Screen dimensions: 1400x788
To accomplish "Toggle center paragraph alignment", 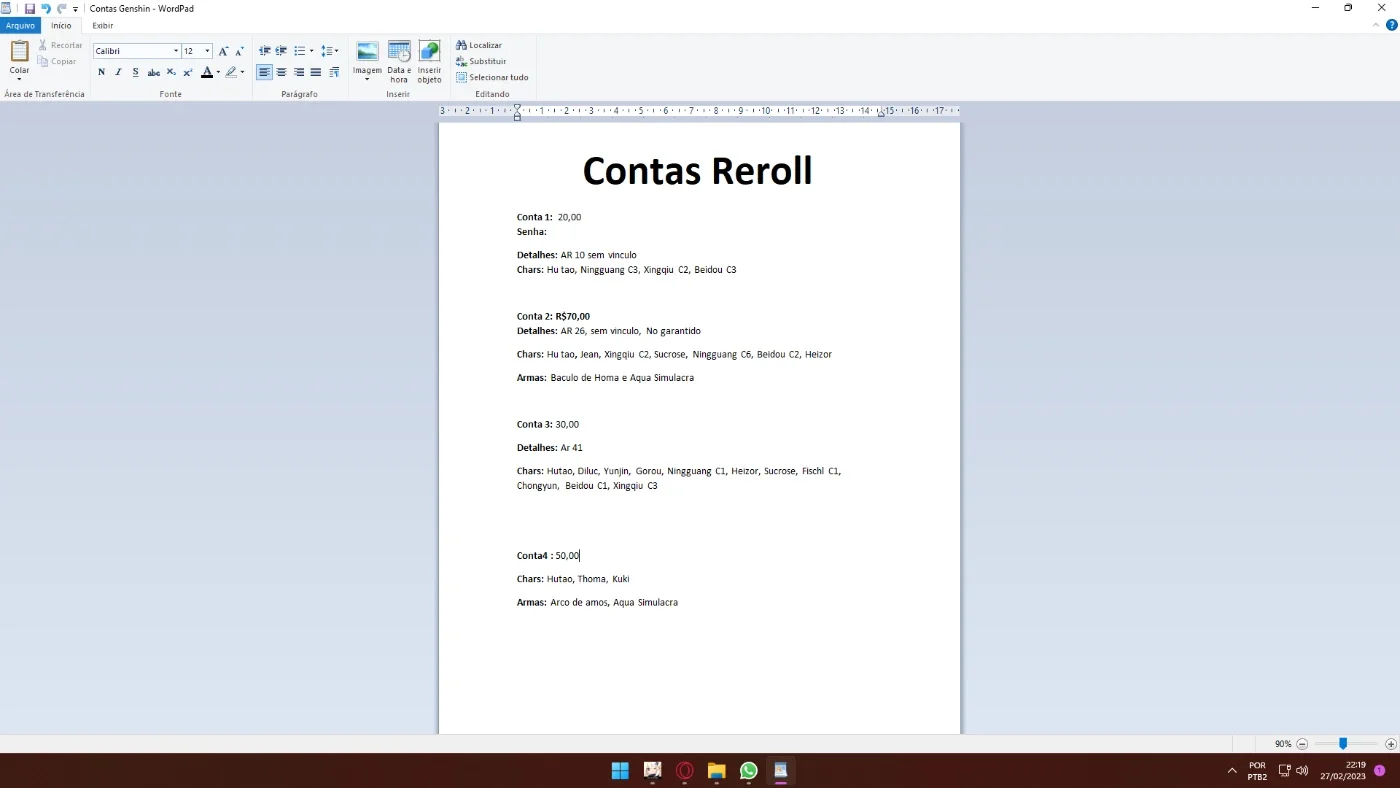I will click(x=281, y=72).
